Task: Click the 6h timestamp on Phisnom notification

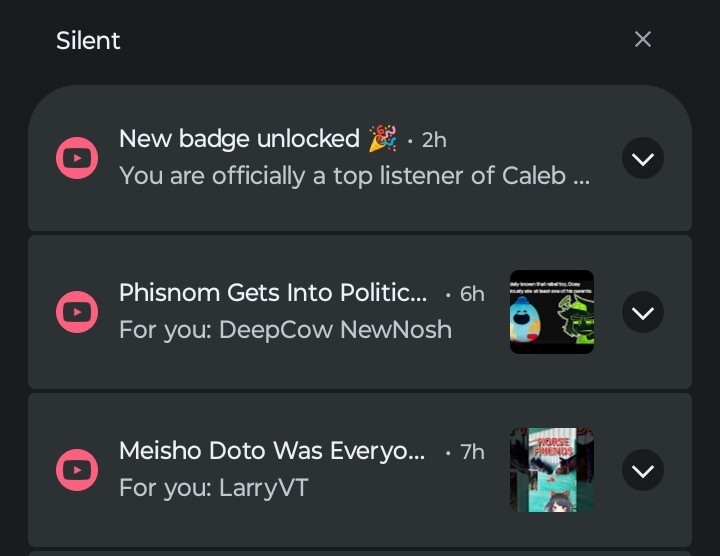Action: pyautogui.click(x=472, y=294)
